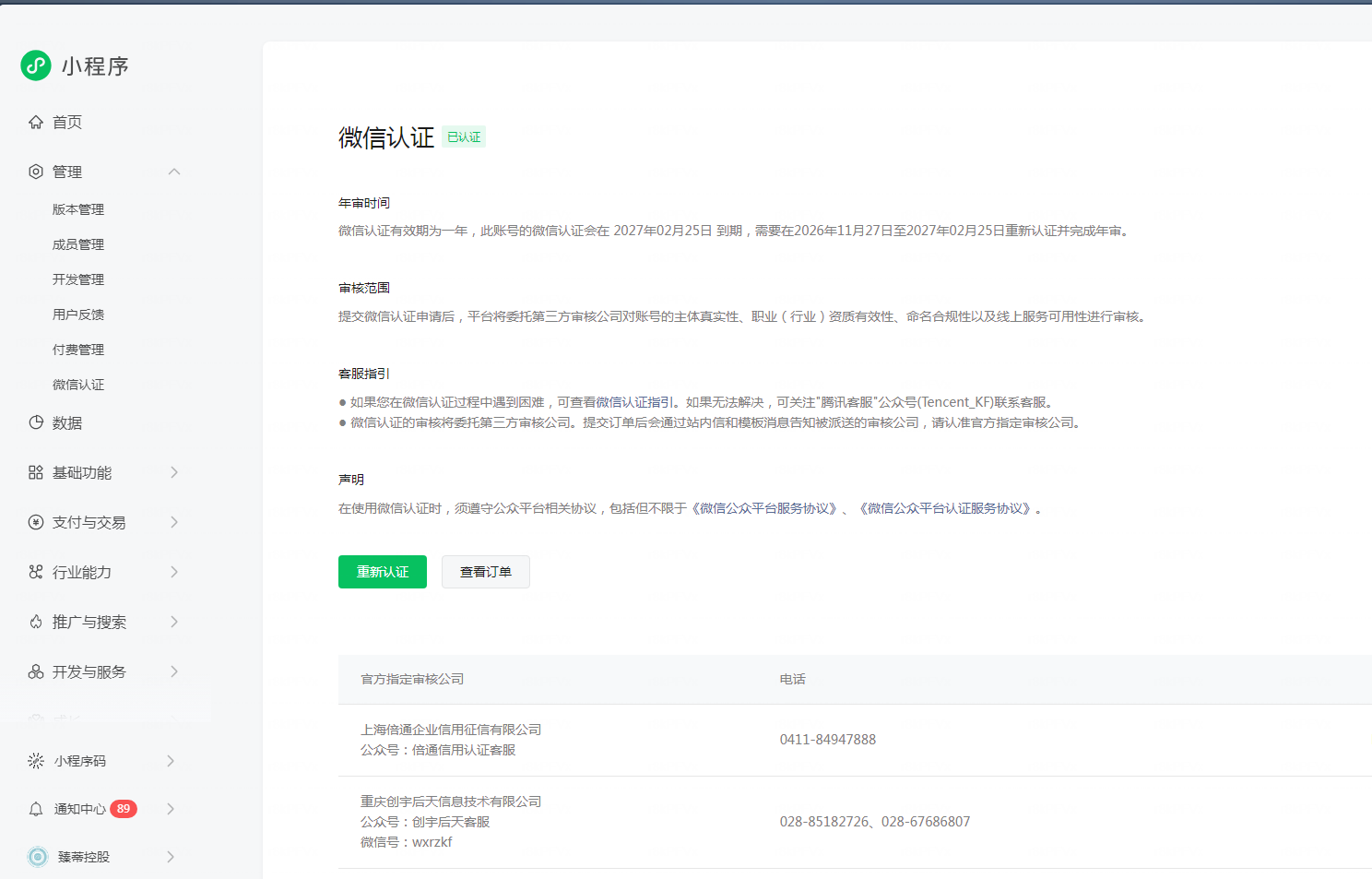Viewport: 1372px width, 879px height.
Task: Click the 通知中心 bell icon
Action: (36, 809)
